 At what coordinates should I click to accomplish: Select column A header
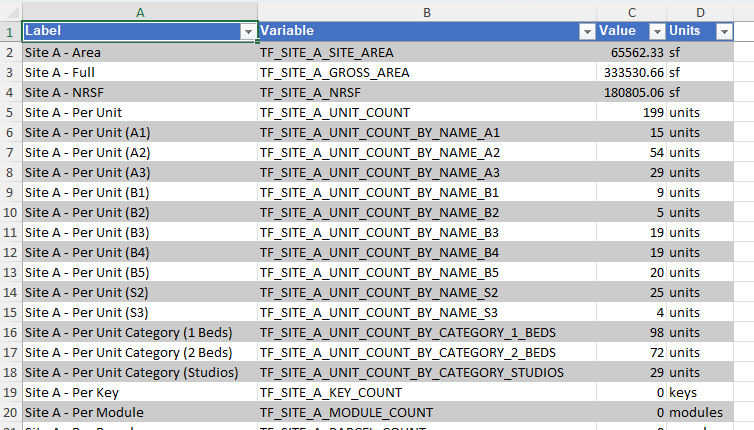(139, 11)
